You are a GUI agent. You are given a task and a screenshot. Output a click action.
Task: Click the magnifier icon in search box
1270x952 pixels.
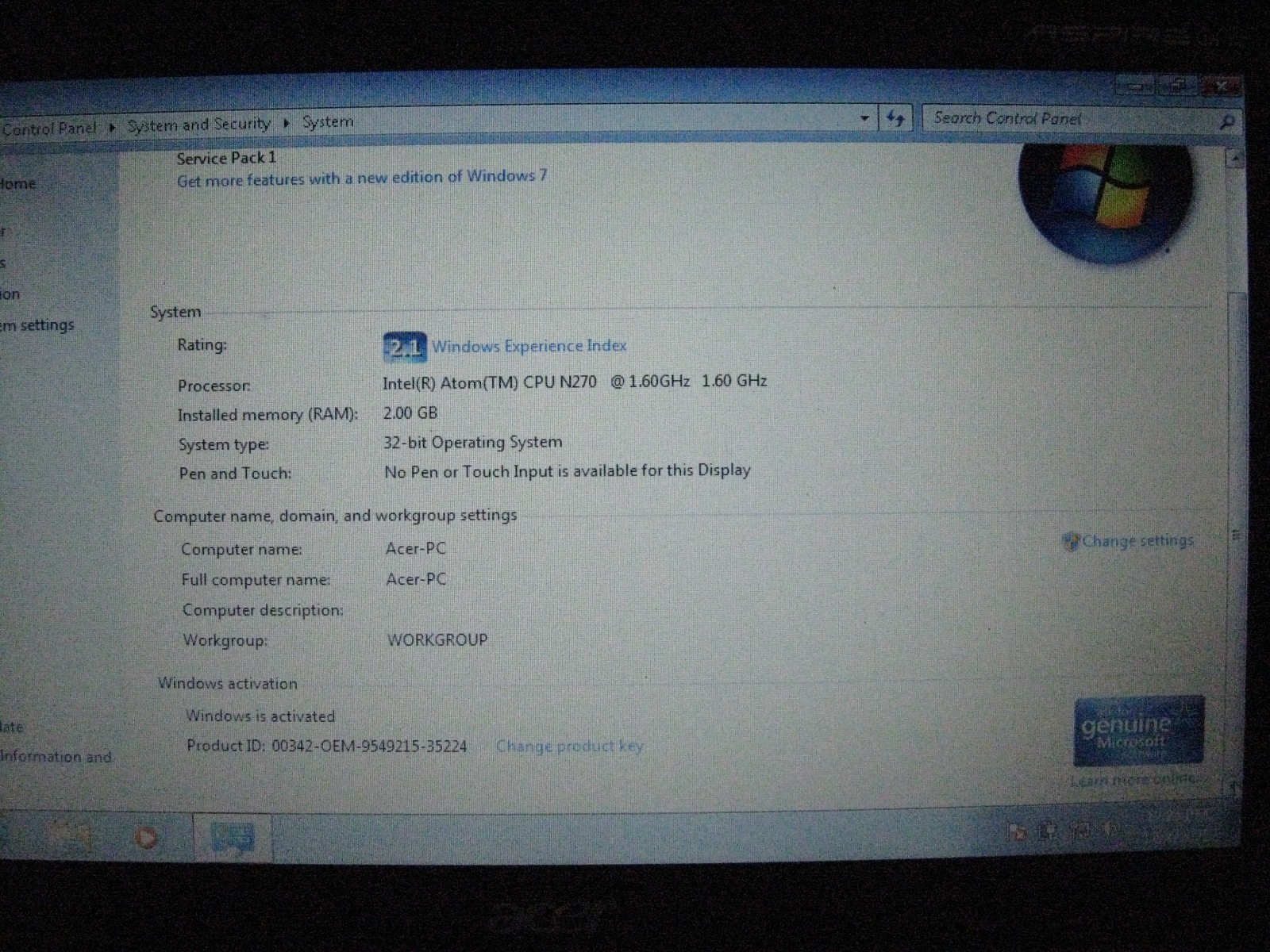point(1226,122)
